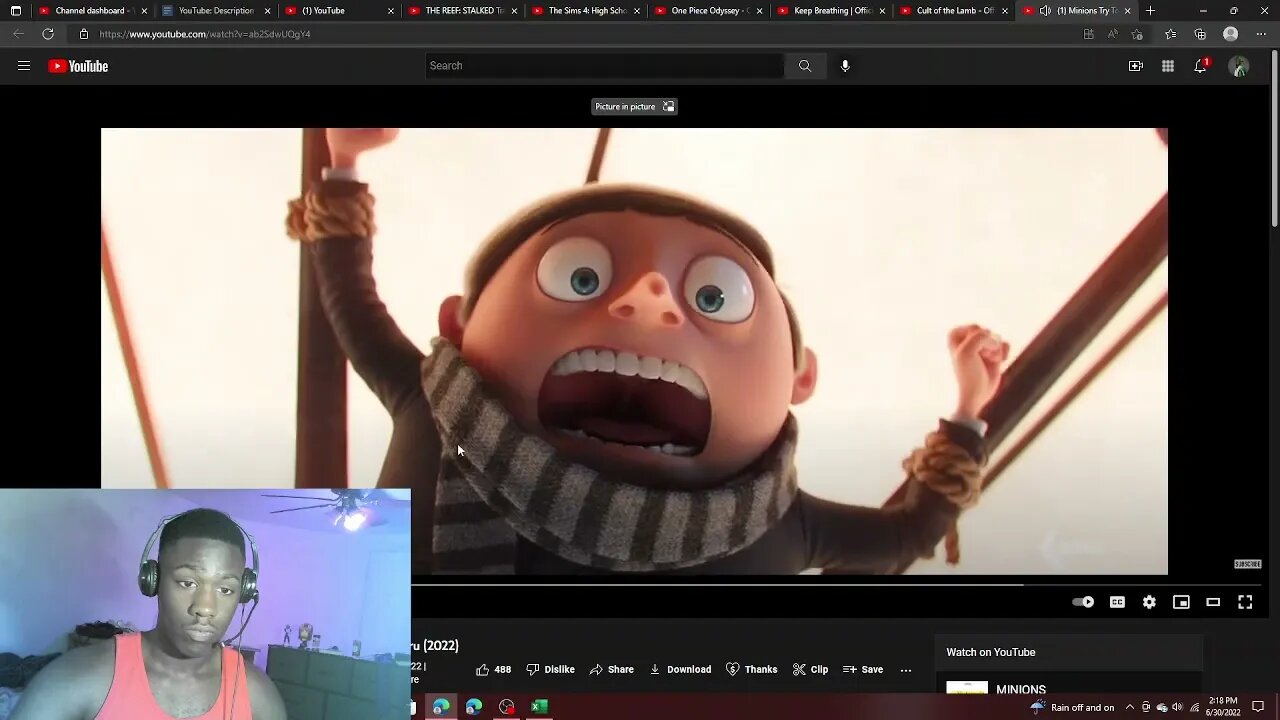This screenshot has width=1280, height=720.
Task: Switch to miniplayer mode
Action: click(x=1181, y=602)
